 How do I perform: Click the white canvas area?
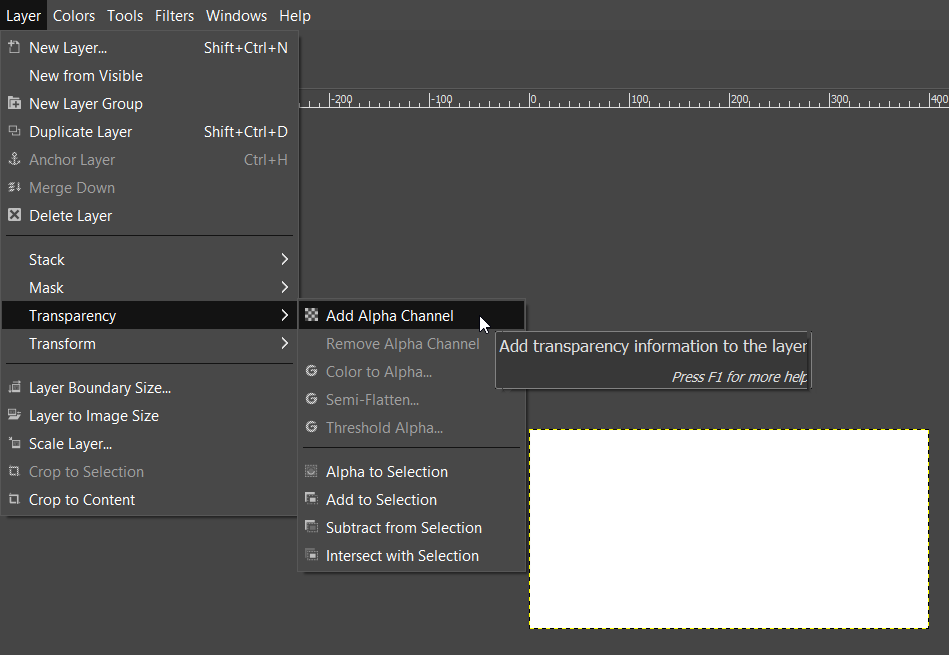(x=729, y=529)
